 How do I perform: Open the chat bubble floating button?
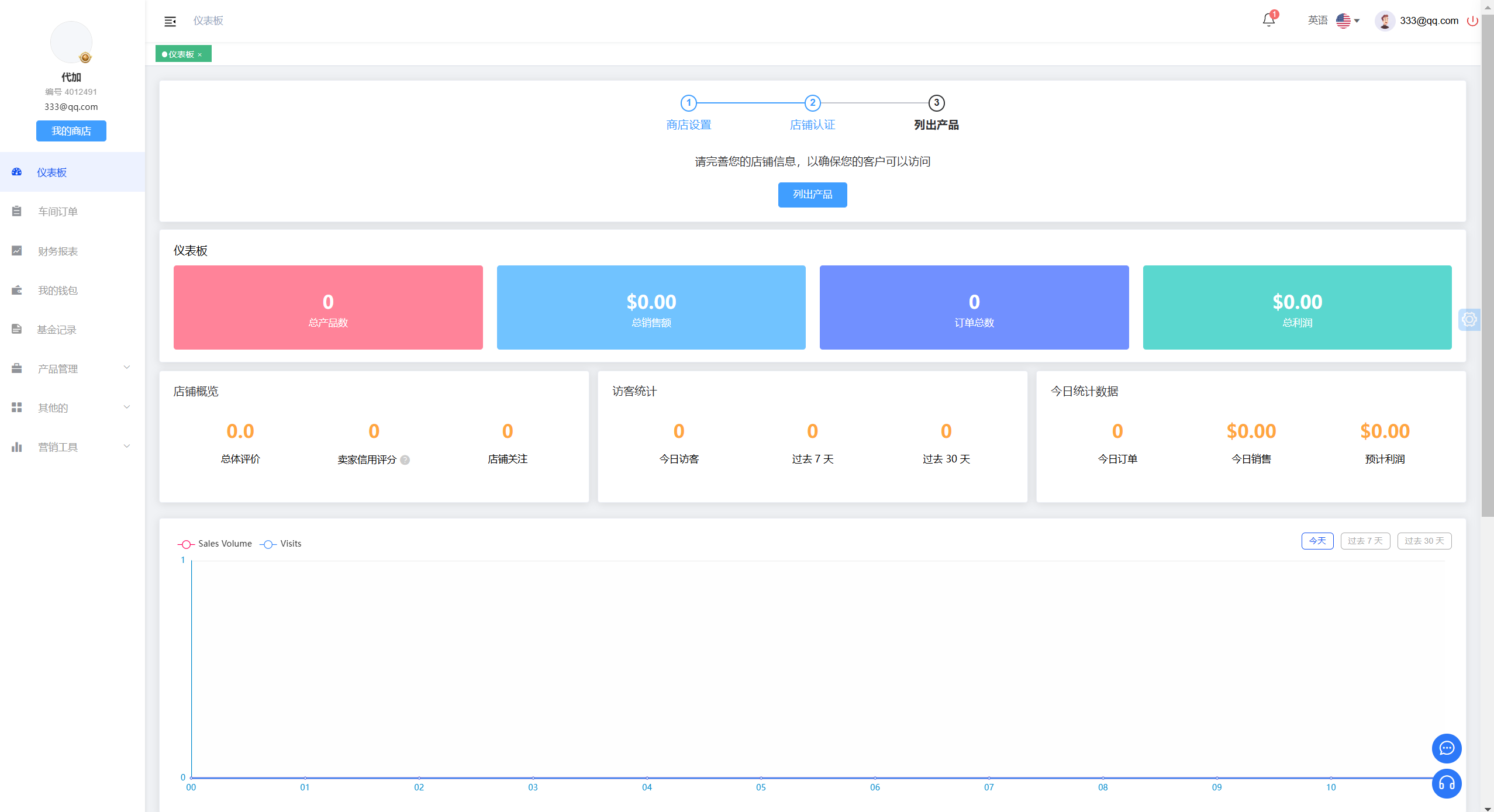[x=1446, y=748]
